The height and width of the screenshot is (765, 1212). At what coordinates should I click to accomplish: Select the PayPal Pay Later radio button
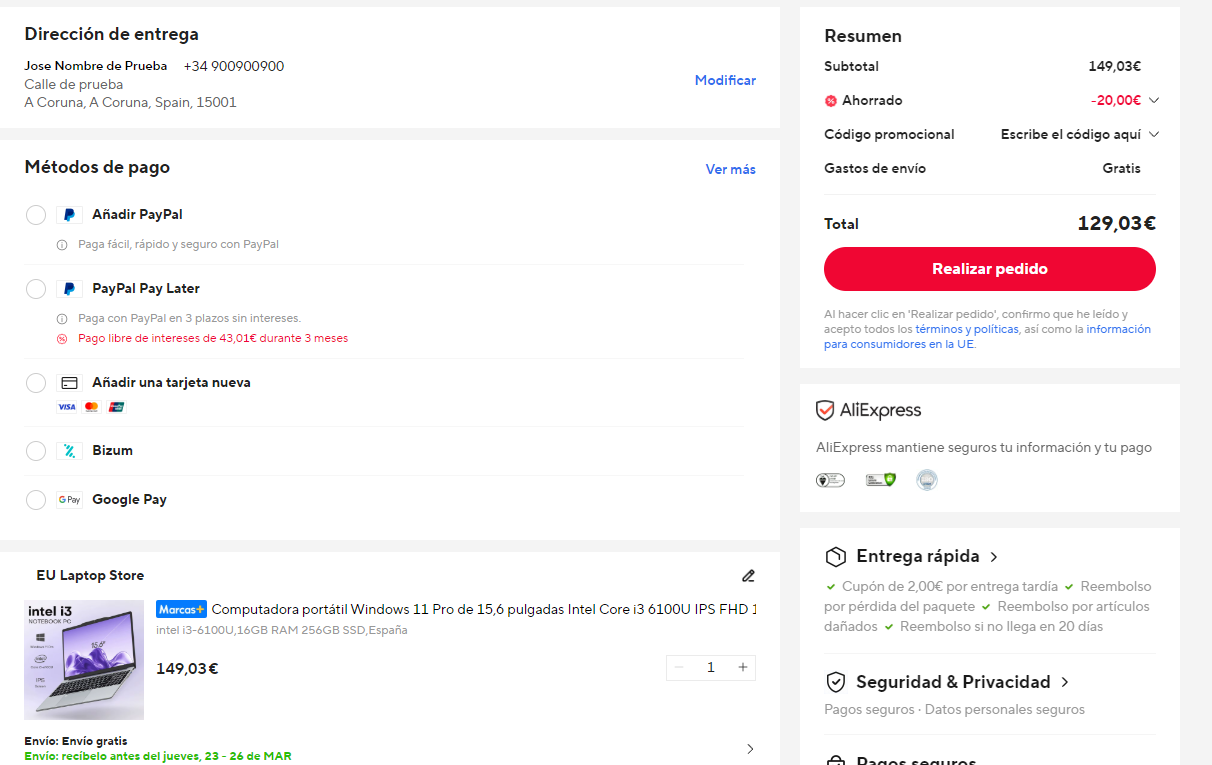pos(36,289)
